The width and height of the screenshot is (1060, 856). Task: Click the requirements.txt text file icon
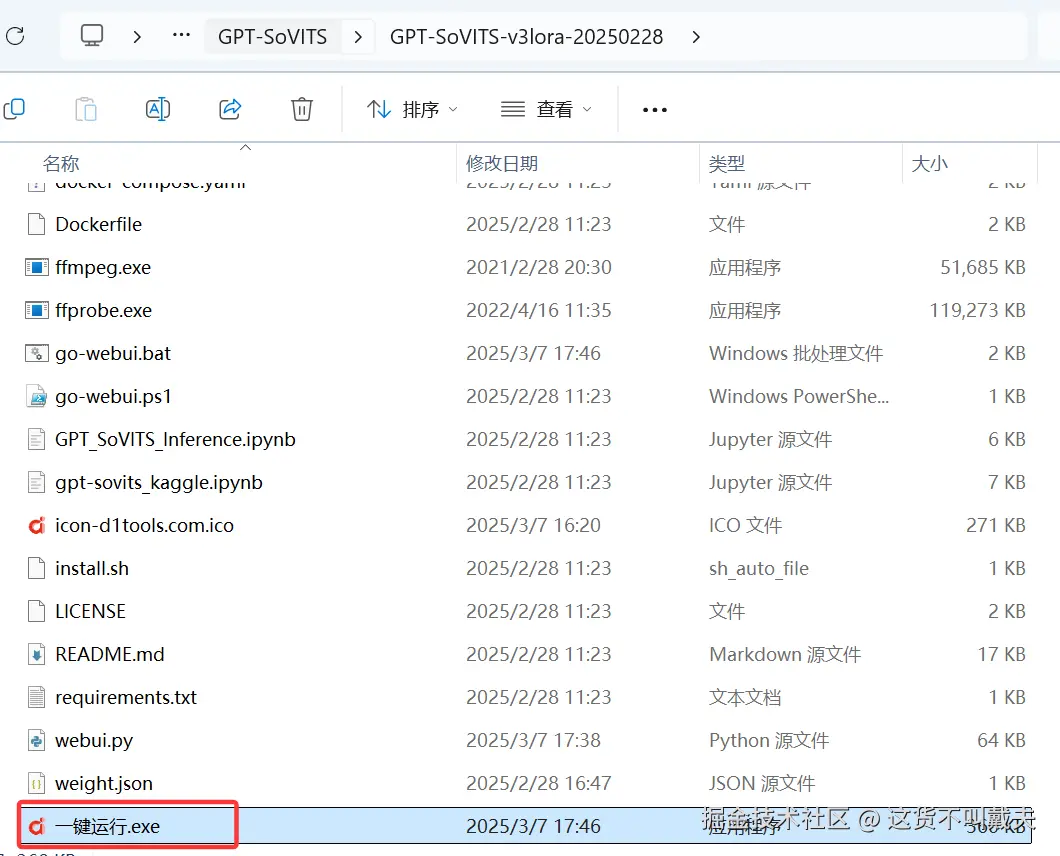(x=37, y=697)
